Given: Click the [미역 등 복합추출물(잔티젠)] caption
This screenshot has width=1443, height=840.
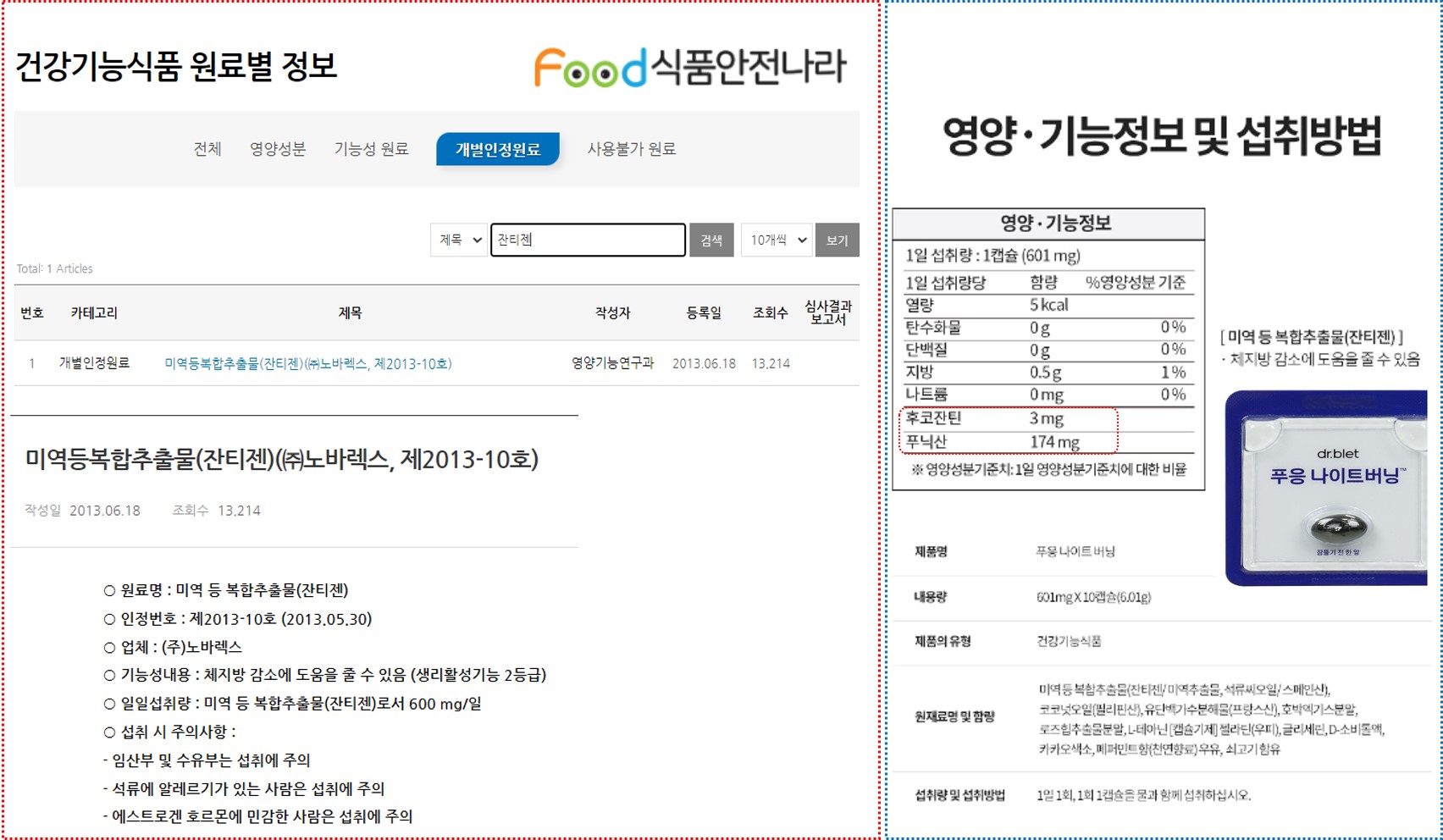Looking at the screenshot, I should tap(1312, 336).
